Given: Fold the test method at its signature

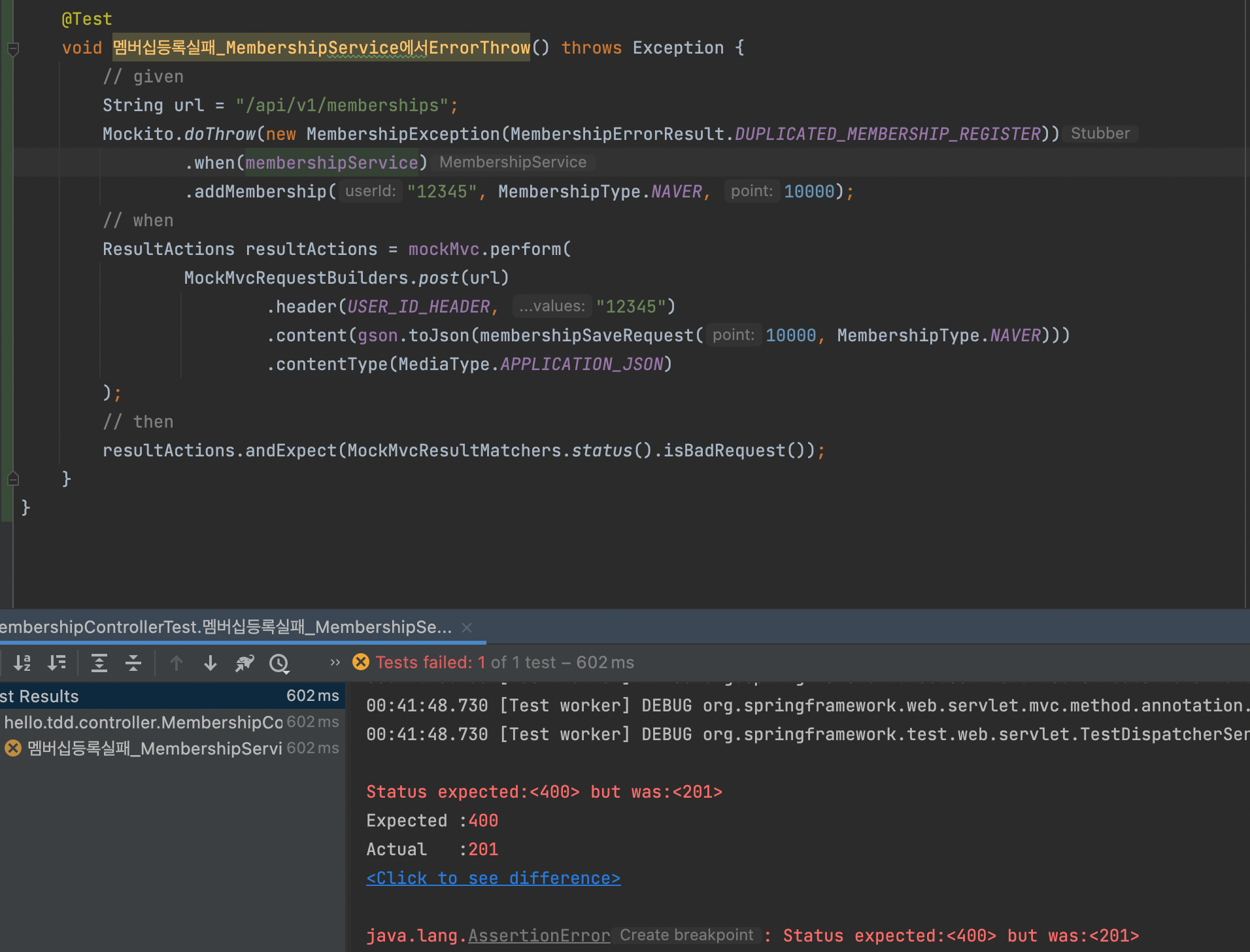Looking at the screenshot, I should point(13,48).
